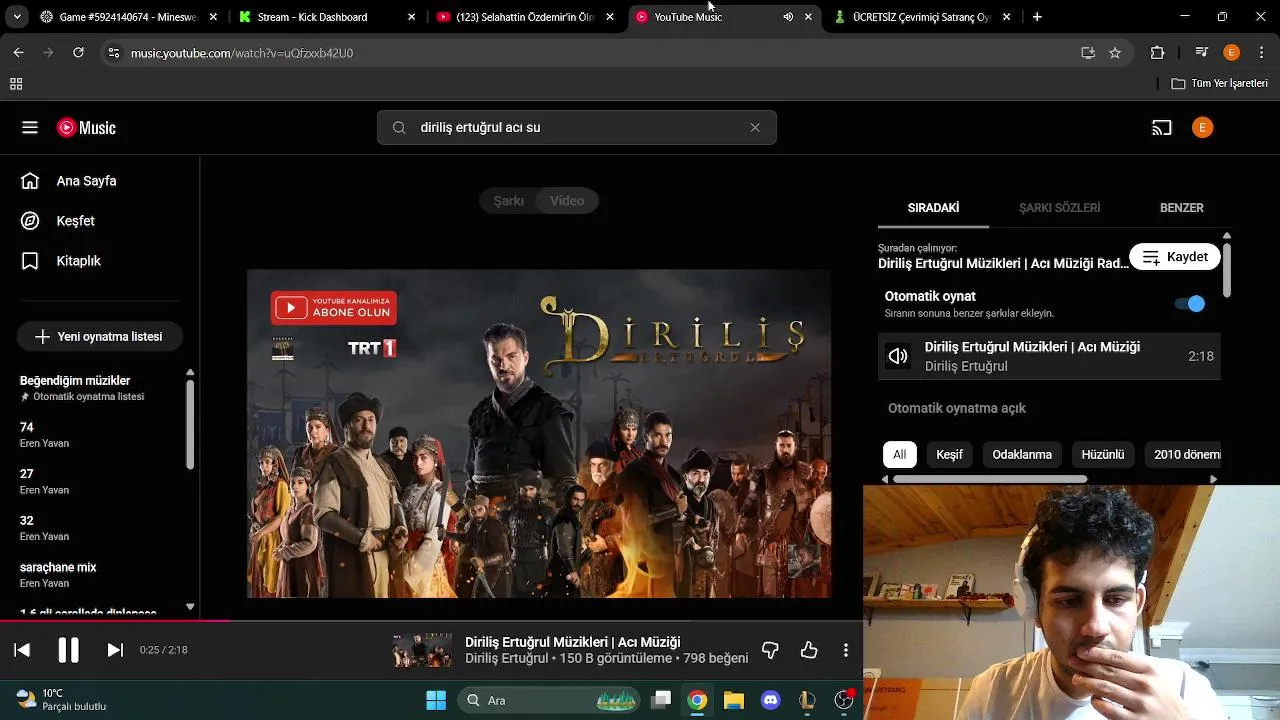The width and height of the screenshot is (1280, 720).
Task: Open the player bar three-dot menu
Action: coord(846,650)
